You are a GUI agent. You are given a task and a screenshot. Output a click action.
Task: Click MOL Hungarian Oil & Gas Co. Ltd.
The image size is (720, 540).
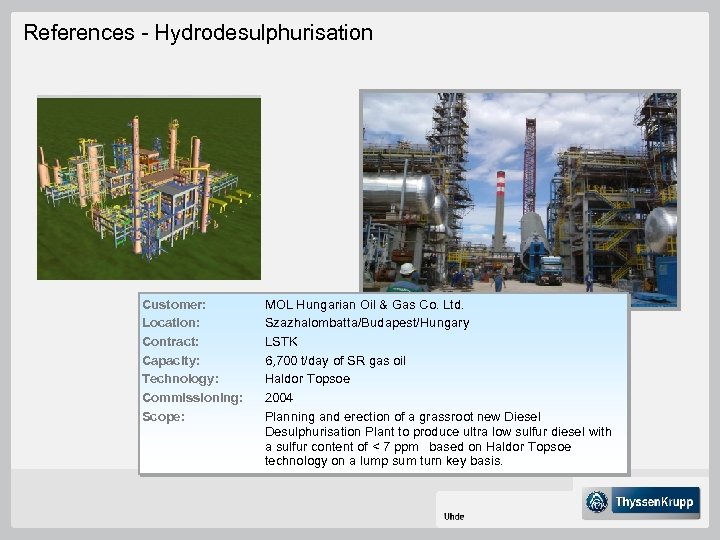pos(364,304)
